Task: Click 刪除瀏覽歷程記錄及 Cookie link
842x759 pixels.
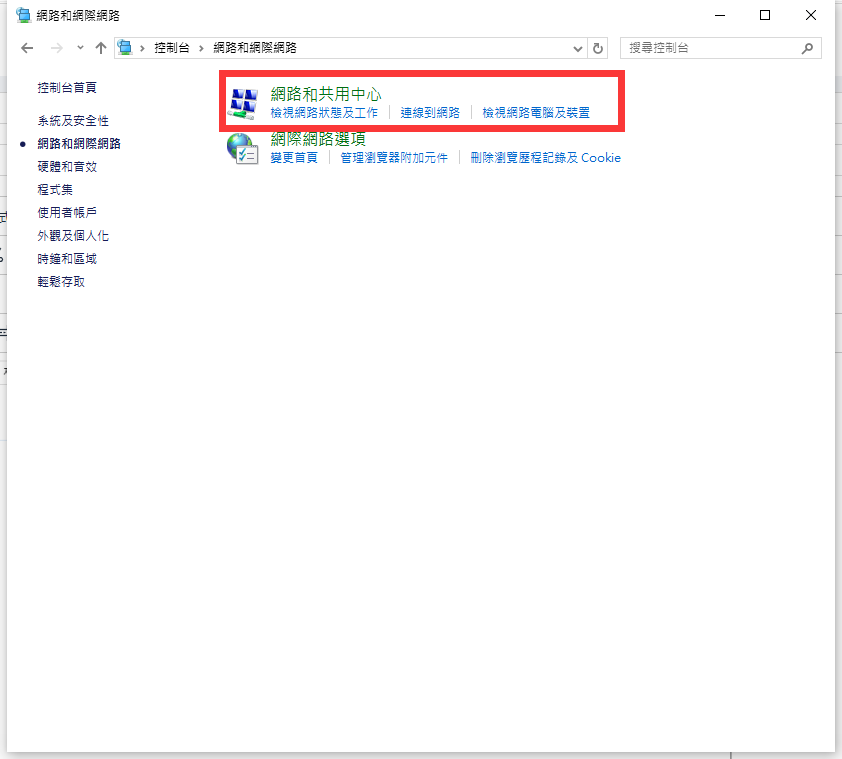Action: [546, 158]
